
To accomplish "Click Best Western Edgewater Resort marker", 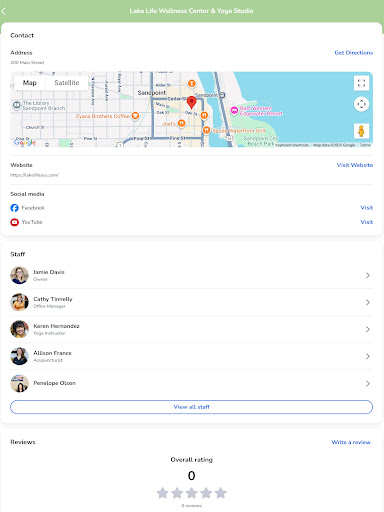I will click(234, 110).
